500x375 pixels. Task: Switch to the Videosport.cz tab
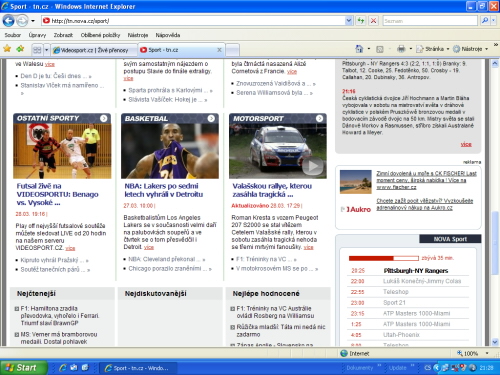point(93,50)
